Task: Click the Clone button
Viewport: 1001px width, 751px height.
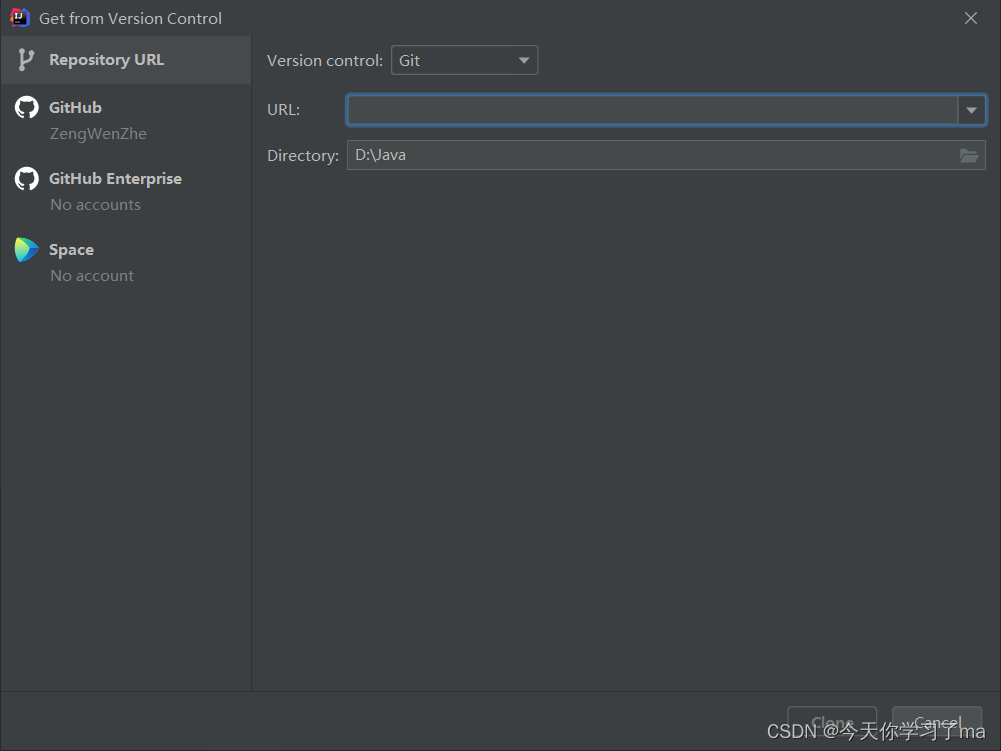Action: [832, 723]
